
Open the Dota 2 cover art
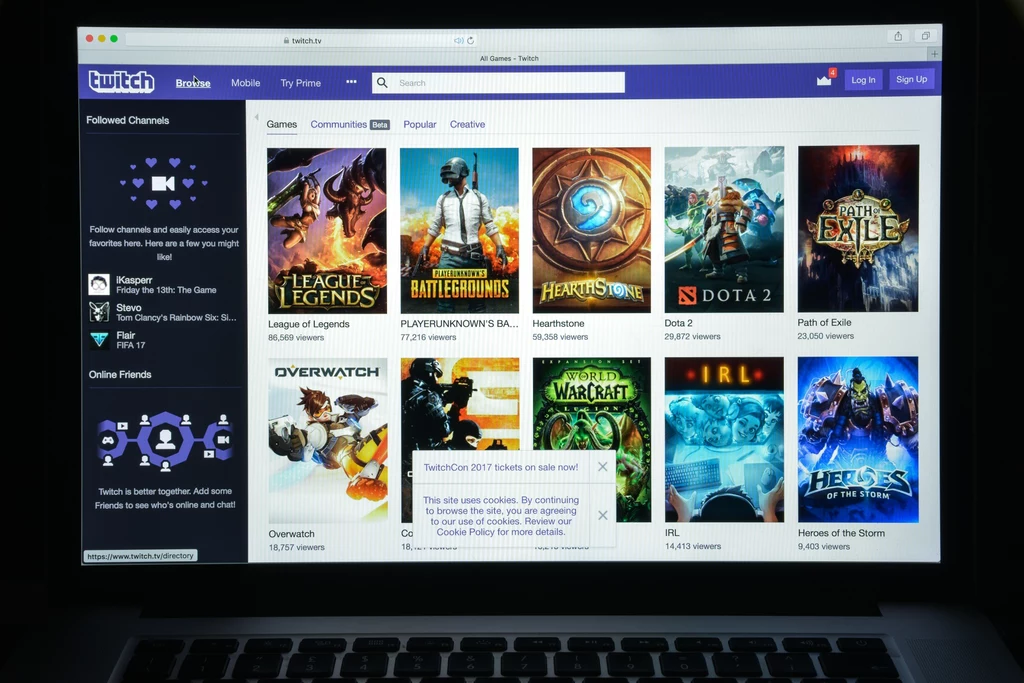(x=724, y=229)
